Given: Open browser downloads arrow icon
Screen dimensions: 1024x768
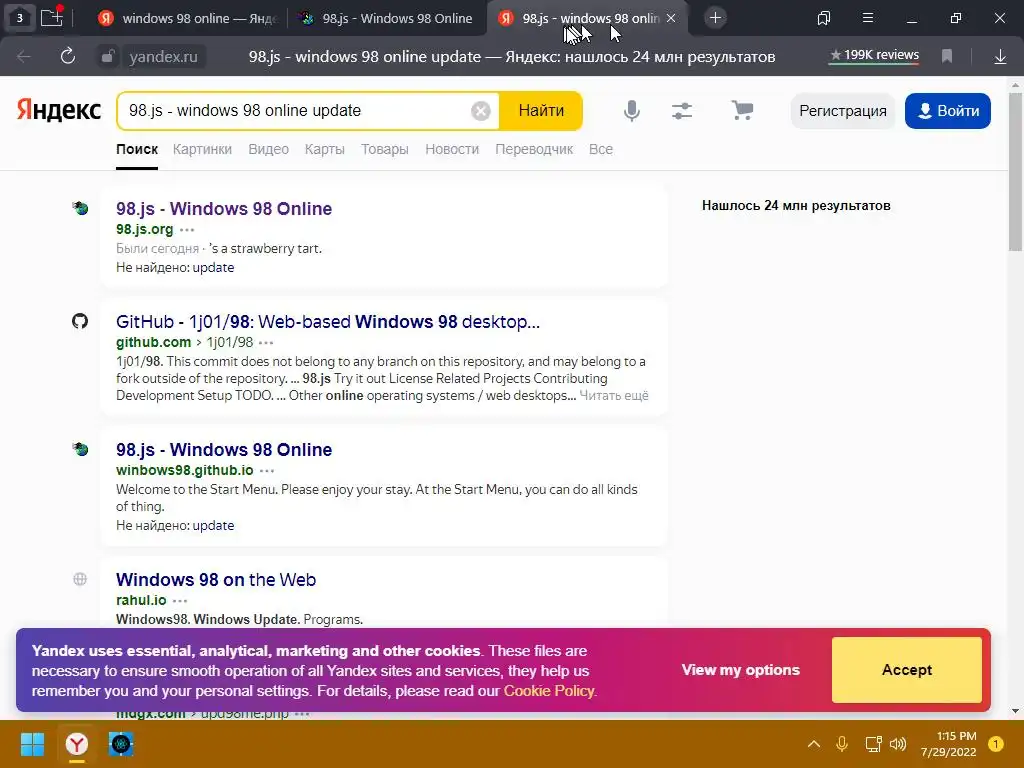Looking at the screenshot, I should [x=1000, y=57].
